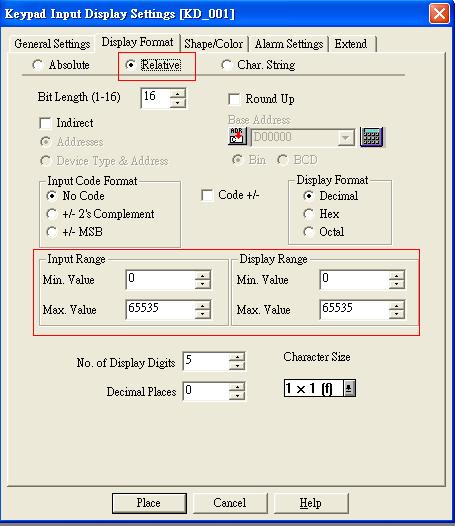Image resolution: width=455 pixels, height=526 pixels.
Task: Choose the Char. String radio option
Action: tap(226, 65)
